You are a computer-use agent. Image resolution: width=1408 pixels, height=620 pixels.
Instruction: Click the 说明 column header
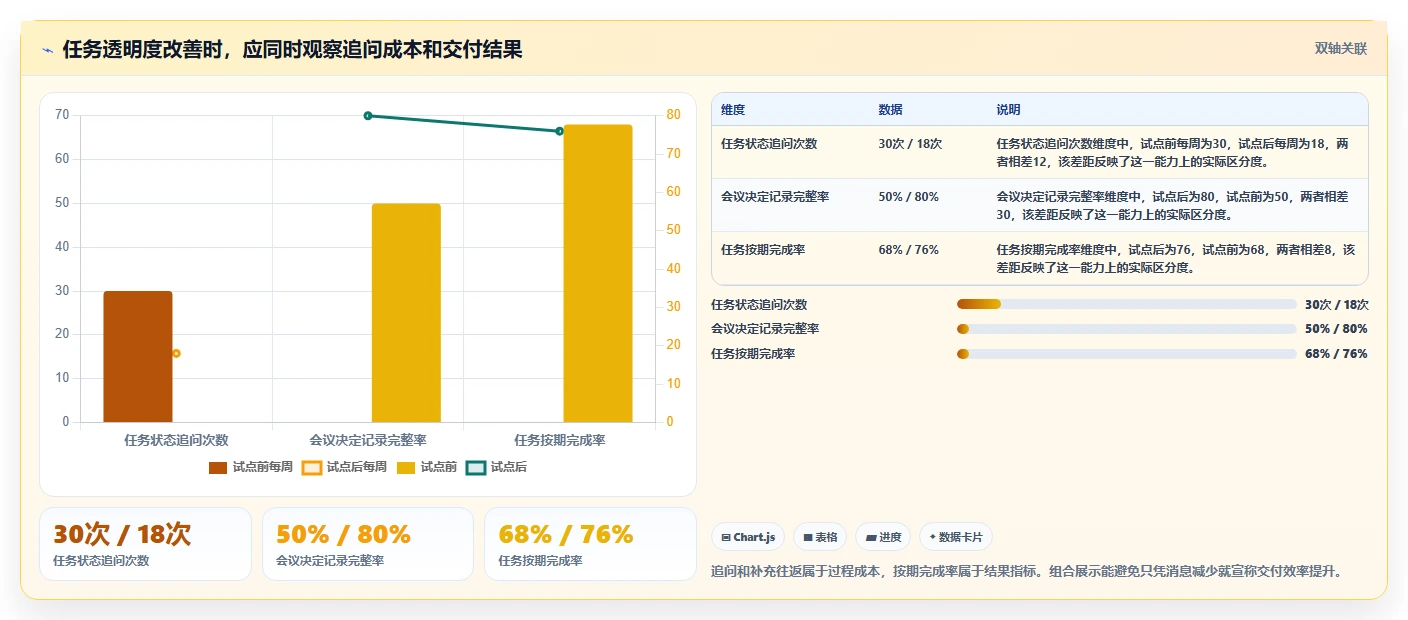(1009, 110)
